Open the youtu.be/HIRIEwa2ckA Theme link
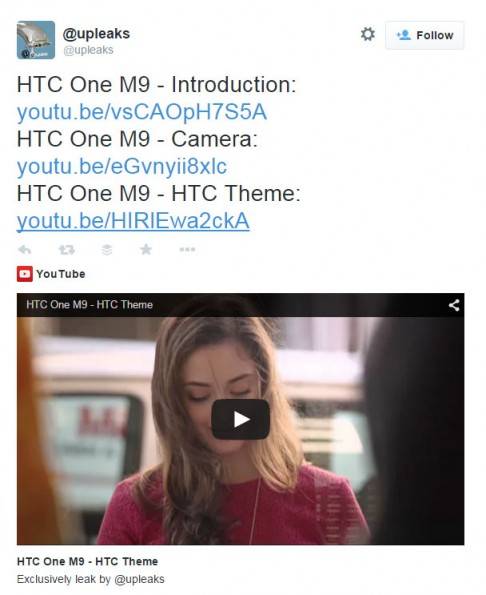 click(x=133, y=221)
